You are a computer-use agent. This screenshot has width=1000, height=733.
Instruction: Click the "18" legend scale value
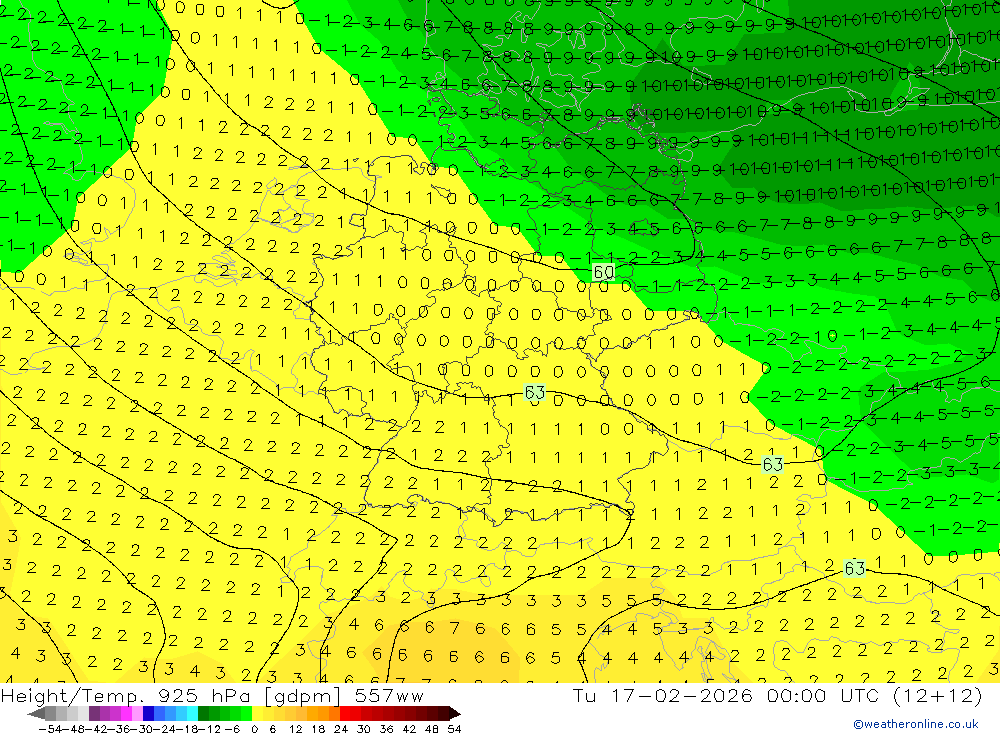tap(318, 729)
